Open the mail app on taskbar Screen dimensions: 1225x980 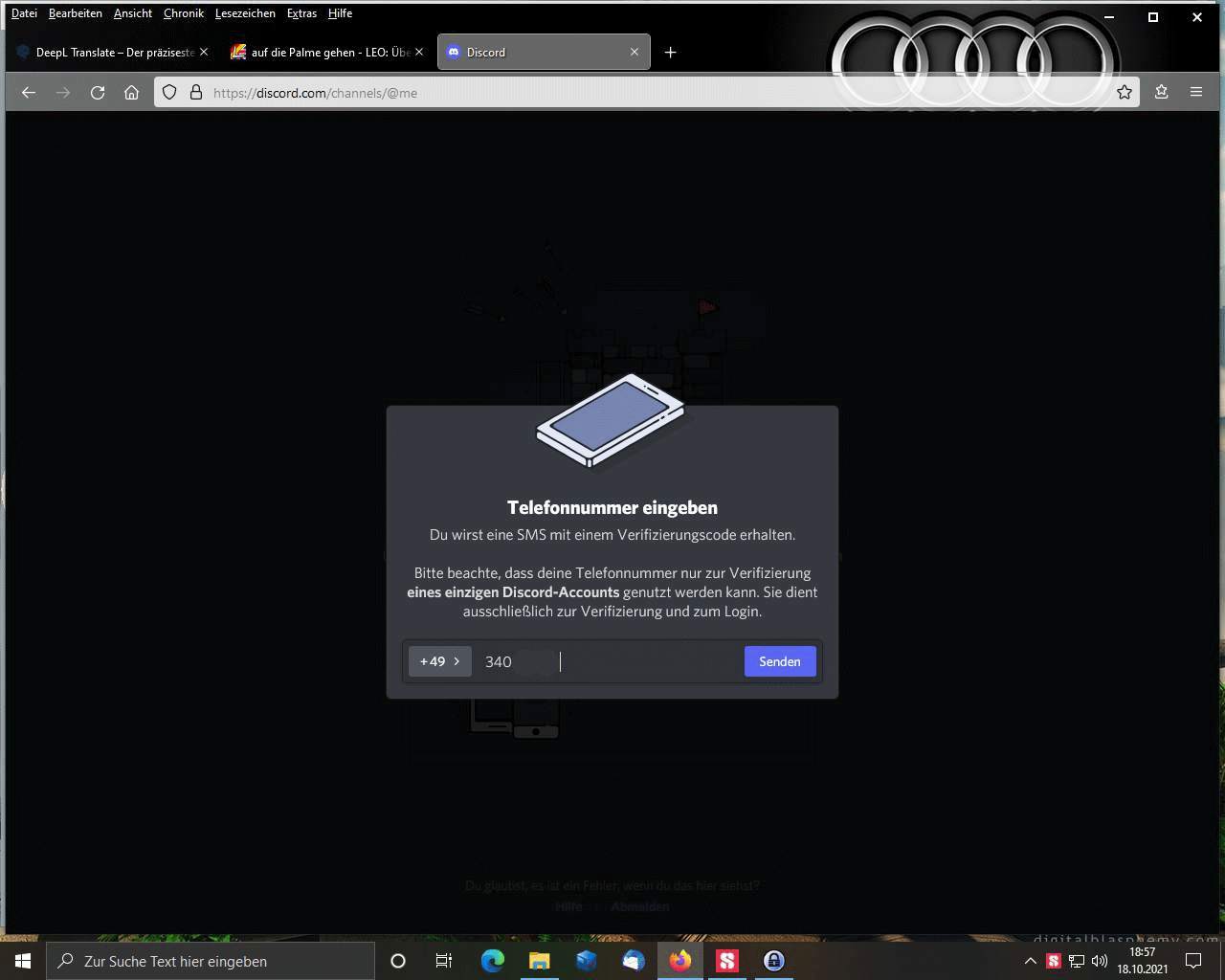coord(633,961)
